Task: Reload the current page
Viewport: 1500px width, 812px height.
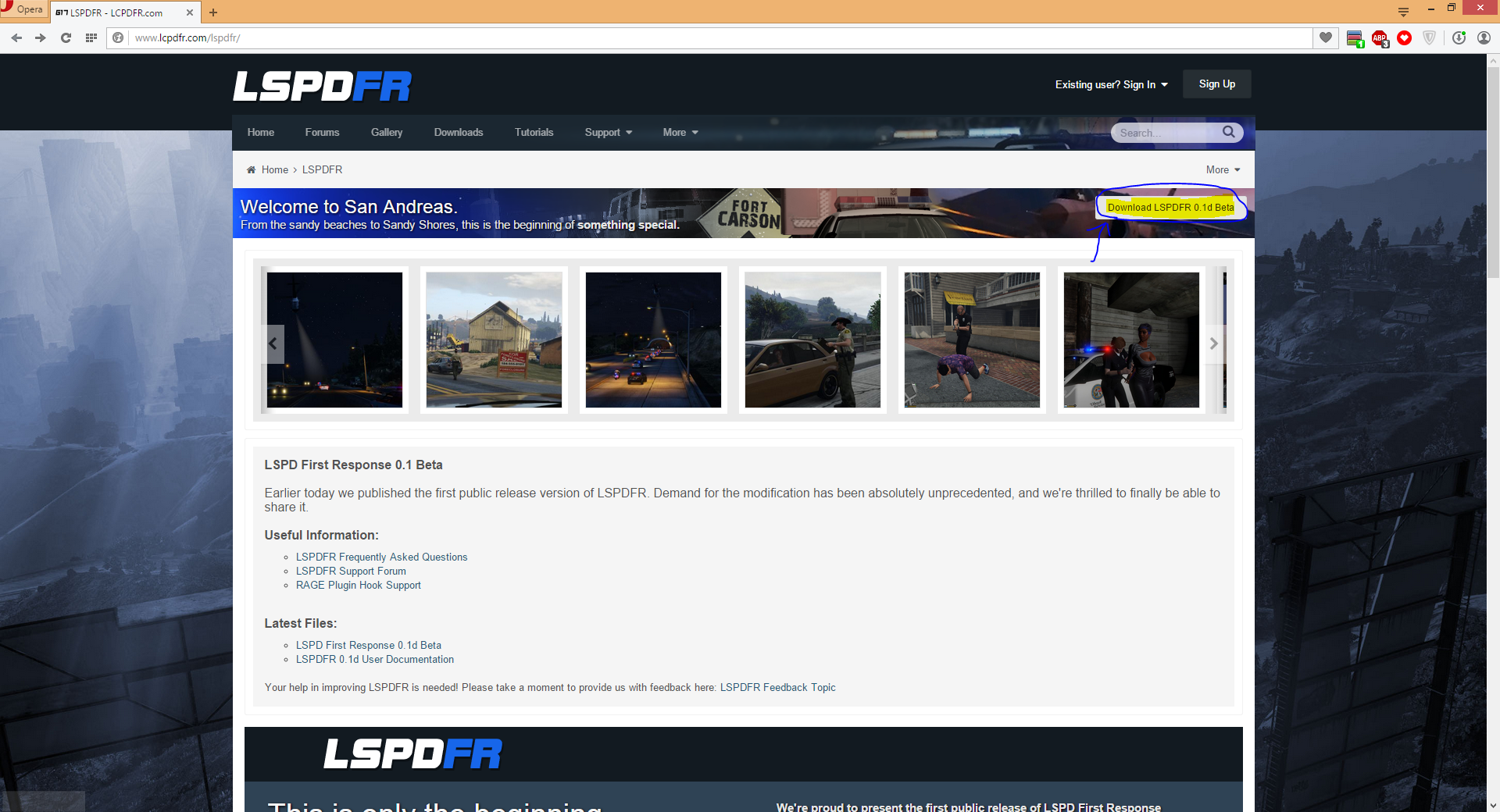Action: (x=66, y=37)
